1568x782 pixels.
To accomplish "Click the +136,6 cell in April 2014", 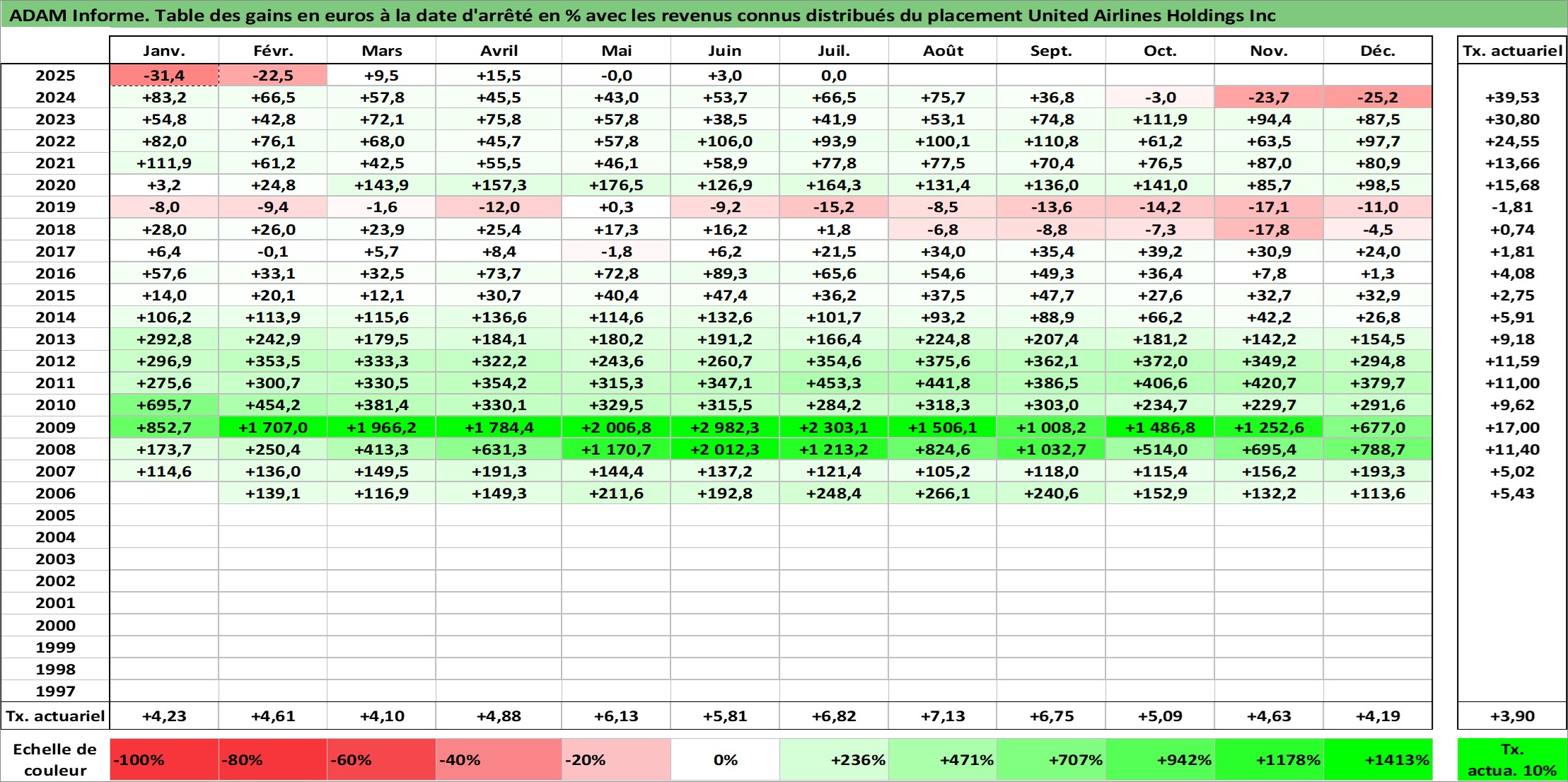I will [x=499, y=317].
